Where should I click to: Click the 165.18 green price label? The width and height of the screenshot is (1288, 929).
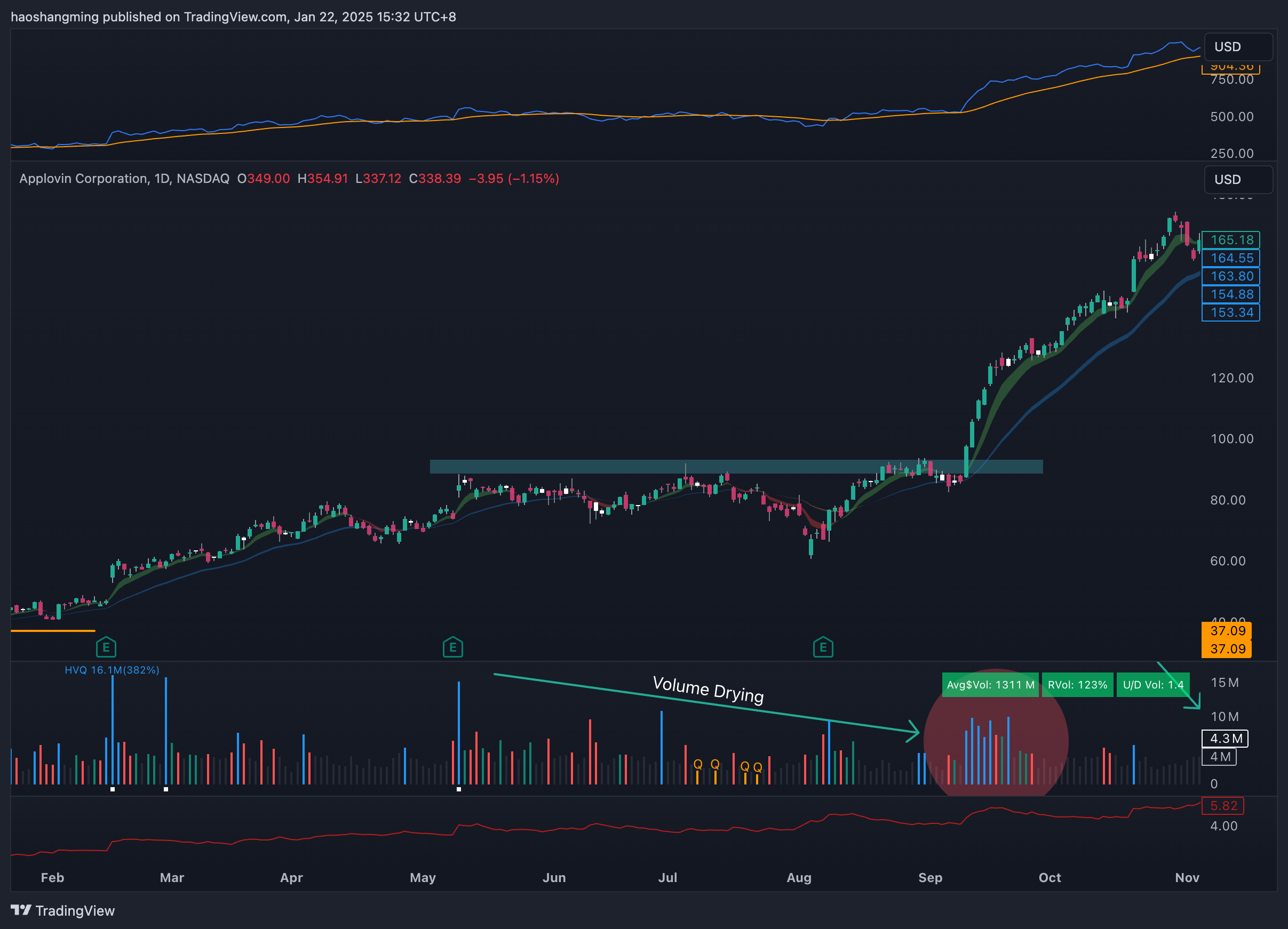pos(1230,239)
